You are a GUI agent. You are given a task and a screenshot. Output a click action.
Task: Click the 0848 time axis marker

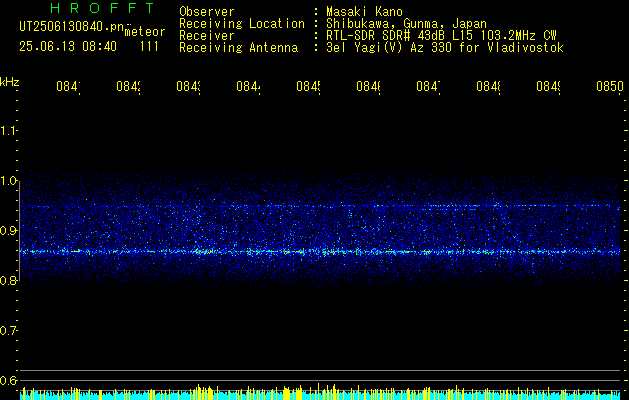coord(488,86)
